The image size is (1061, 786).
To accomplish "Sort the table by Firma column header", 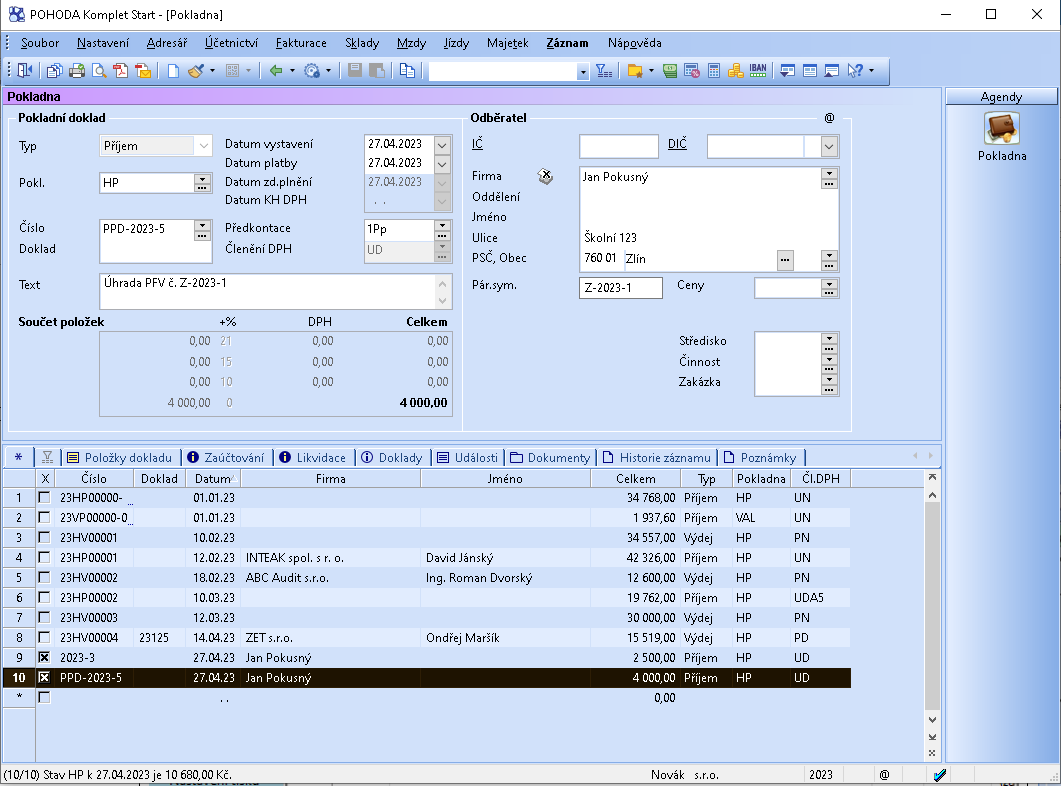I will coord(330,478).
